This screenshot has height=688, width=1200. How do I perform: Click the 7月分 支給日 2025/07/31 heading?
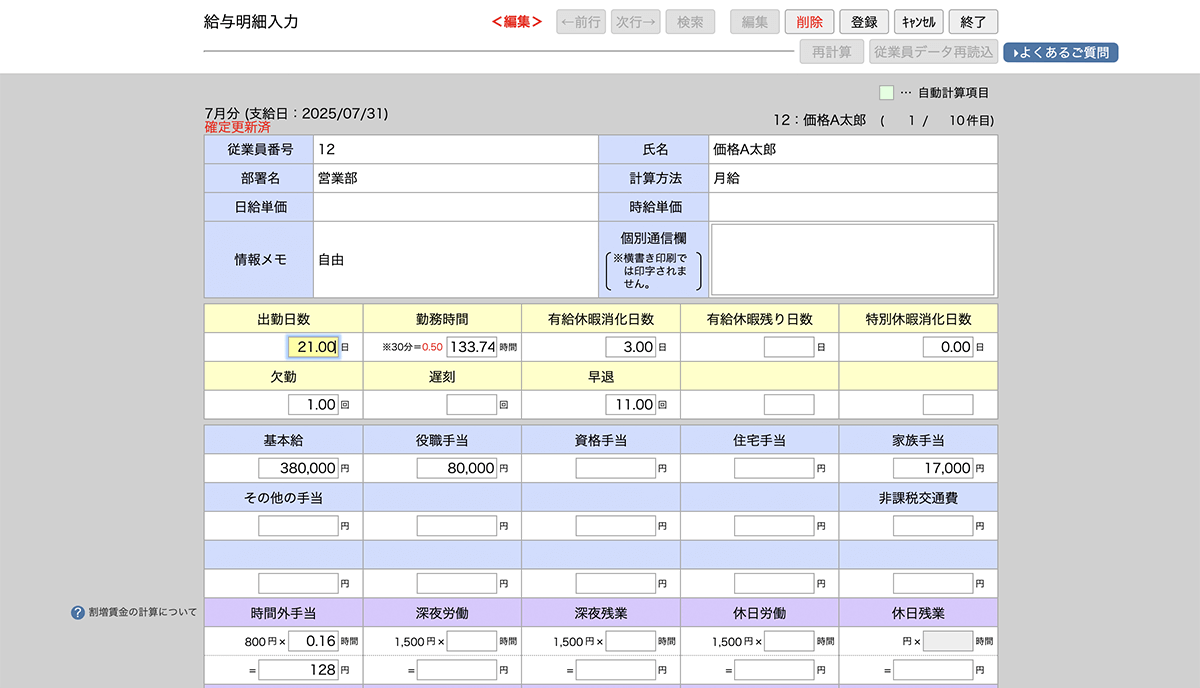click(296, 113)
